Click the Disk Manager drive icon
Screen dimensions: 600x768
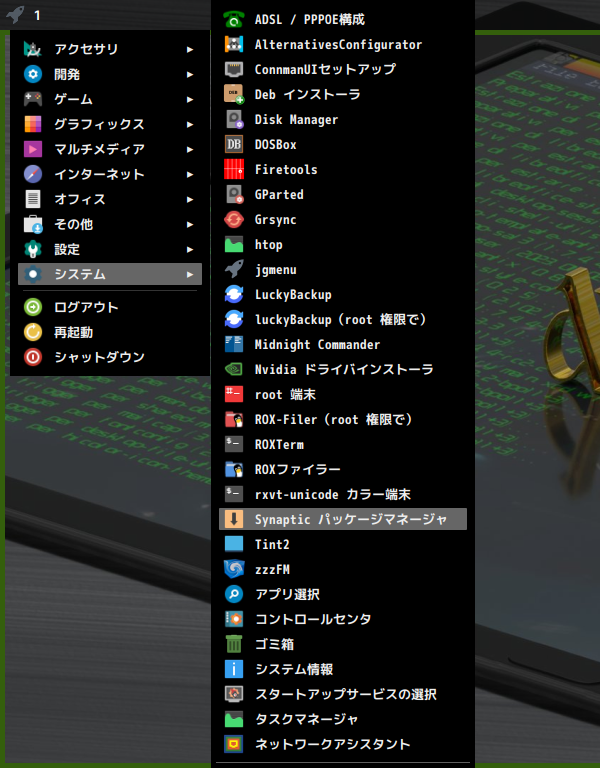(x=234, y=119)
